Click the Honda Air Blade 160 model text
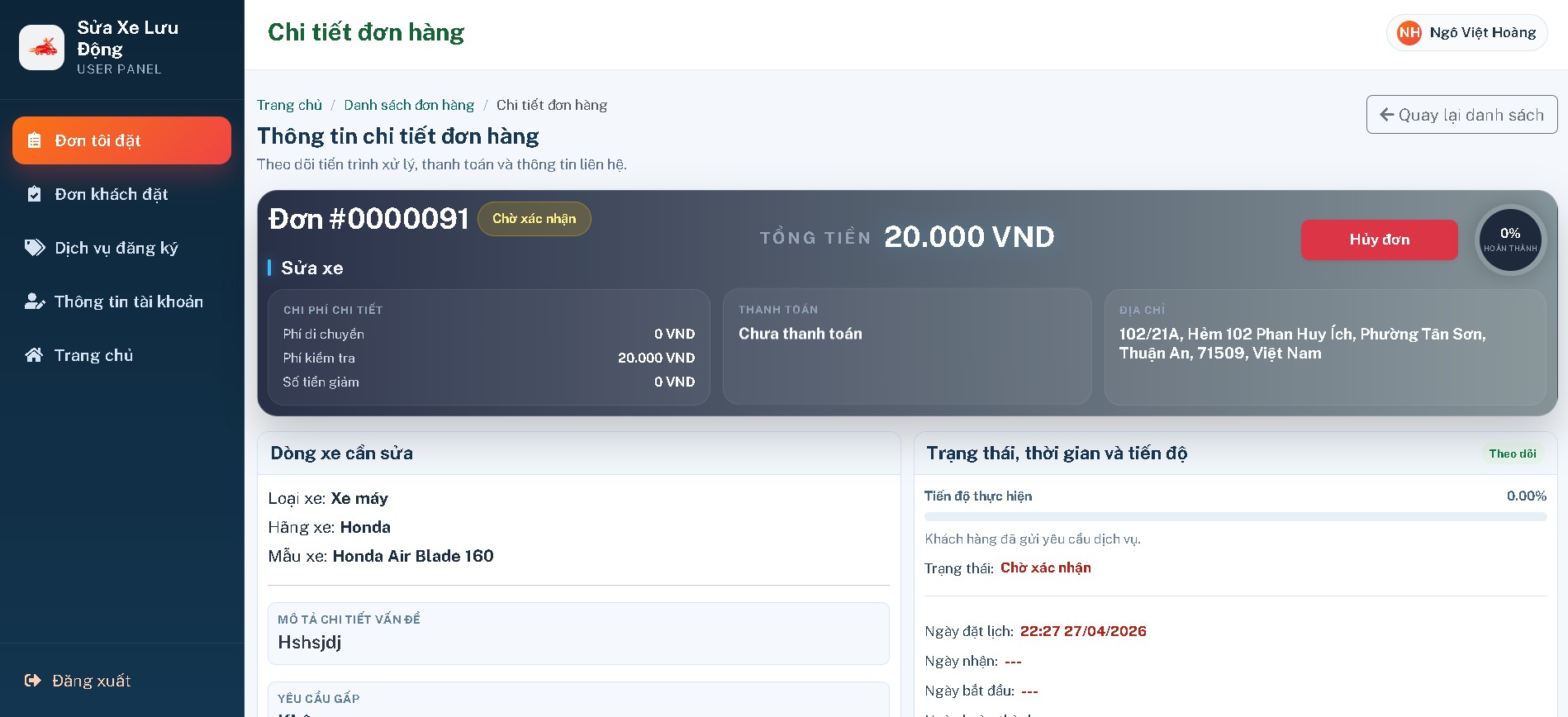Image resolution: width=1568 pixels, height=717 pixels. (x=413, y=556)
